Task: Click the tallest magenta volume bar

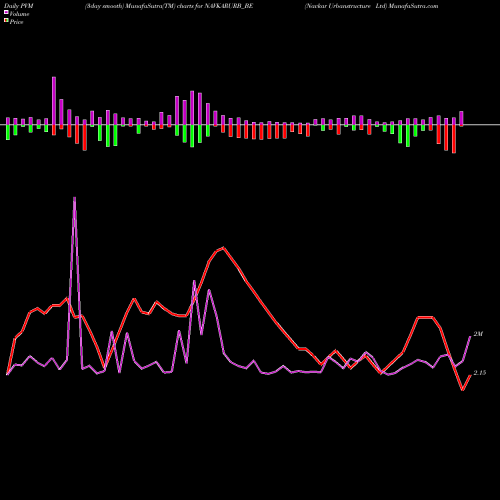Action: pyautogui.click(x=54, y=101)
